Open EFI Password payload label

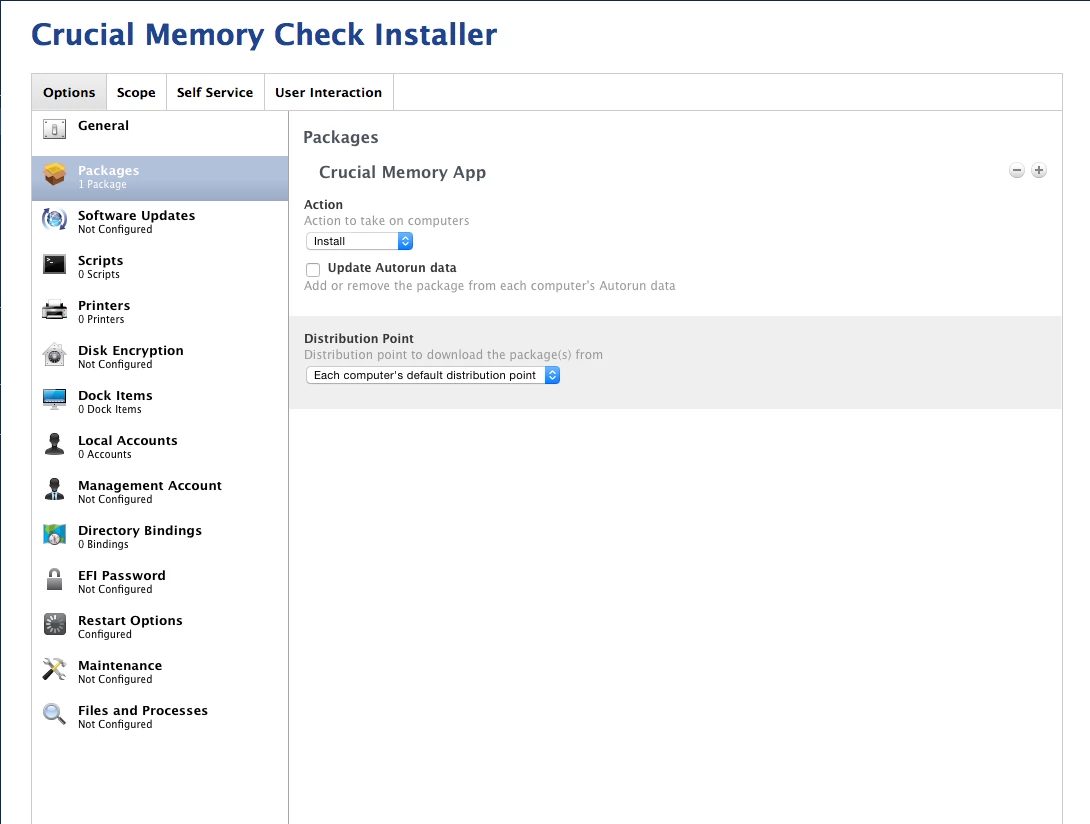[122, 576]
